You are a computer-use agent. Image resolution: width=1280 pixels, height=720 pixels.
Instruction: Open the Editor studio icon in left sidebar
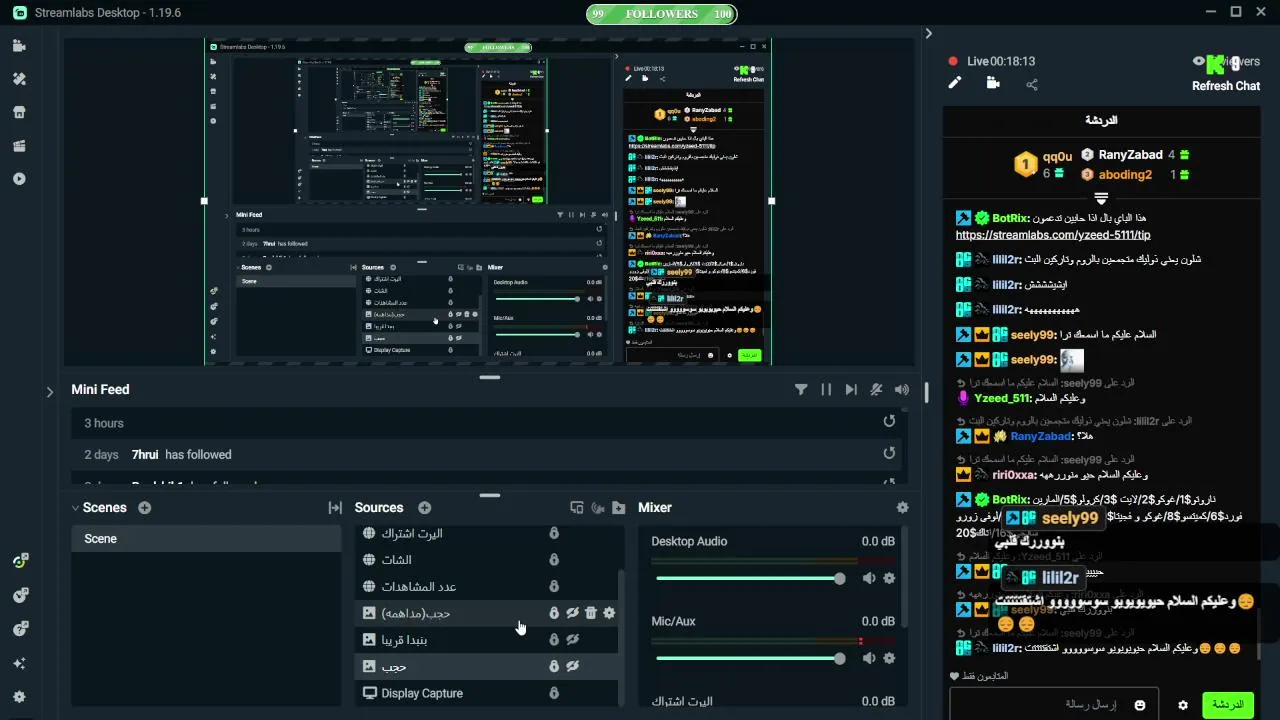click(x=19, y=46)
